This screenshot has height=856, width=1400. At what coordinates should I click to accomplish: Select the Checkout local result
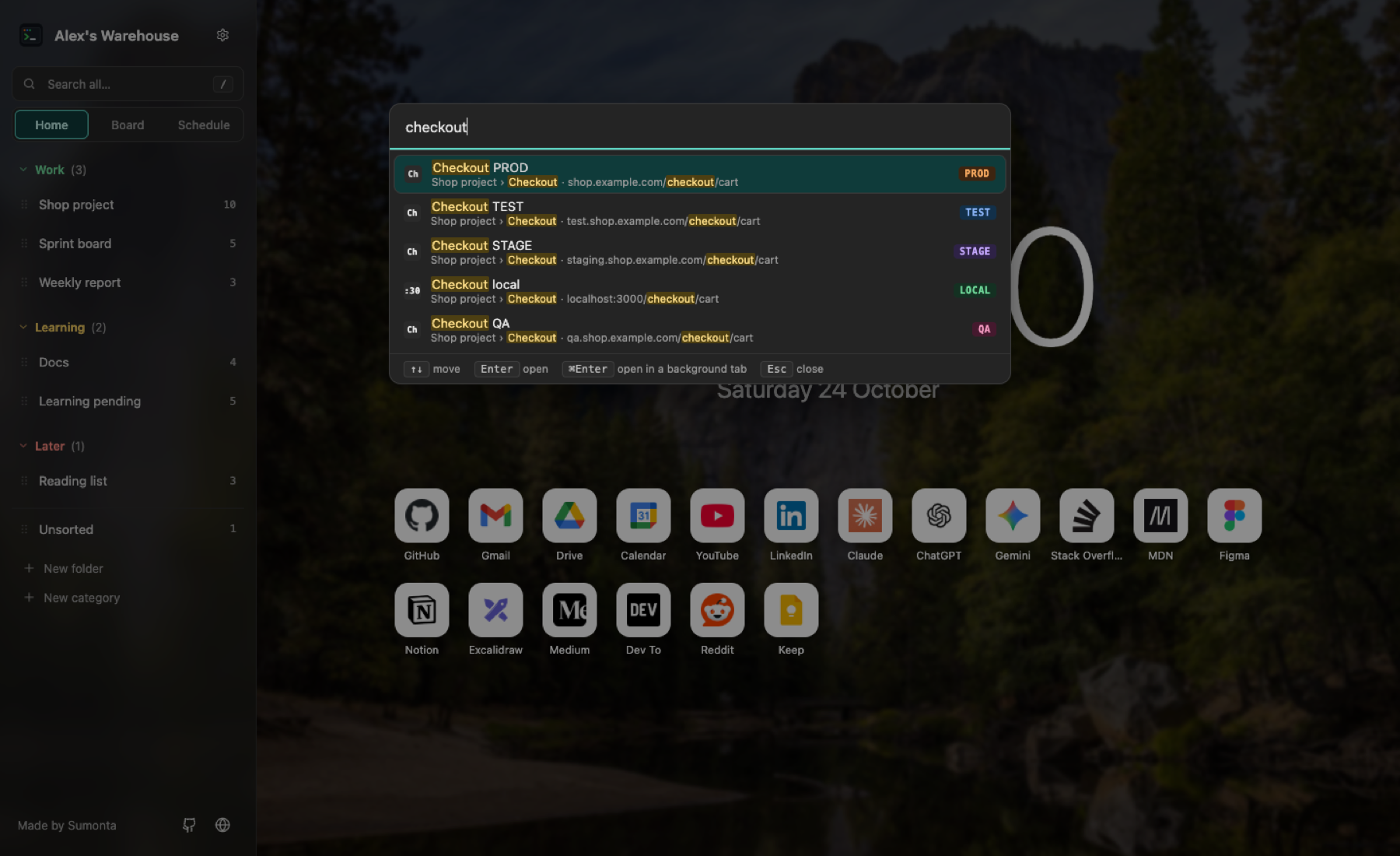click(x=699, y=291)
